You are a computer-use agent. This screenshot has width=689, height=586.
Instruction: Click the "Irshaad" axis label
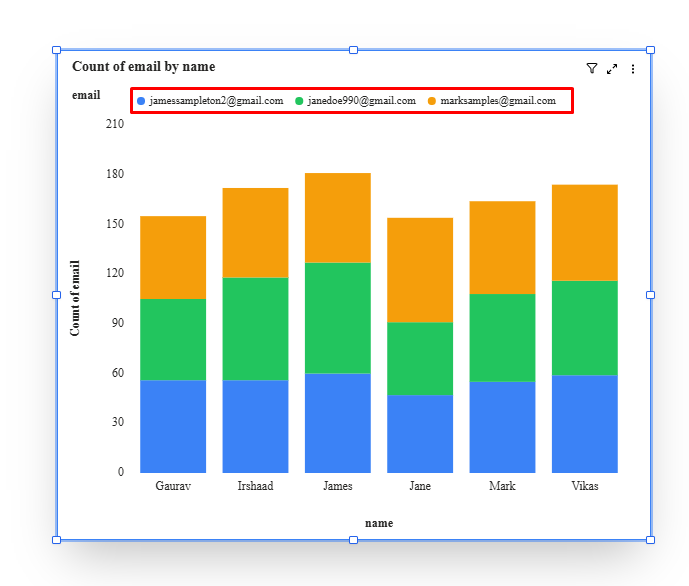[255, 487]
